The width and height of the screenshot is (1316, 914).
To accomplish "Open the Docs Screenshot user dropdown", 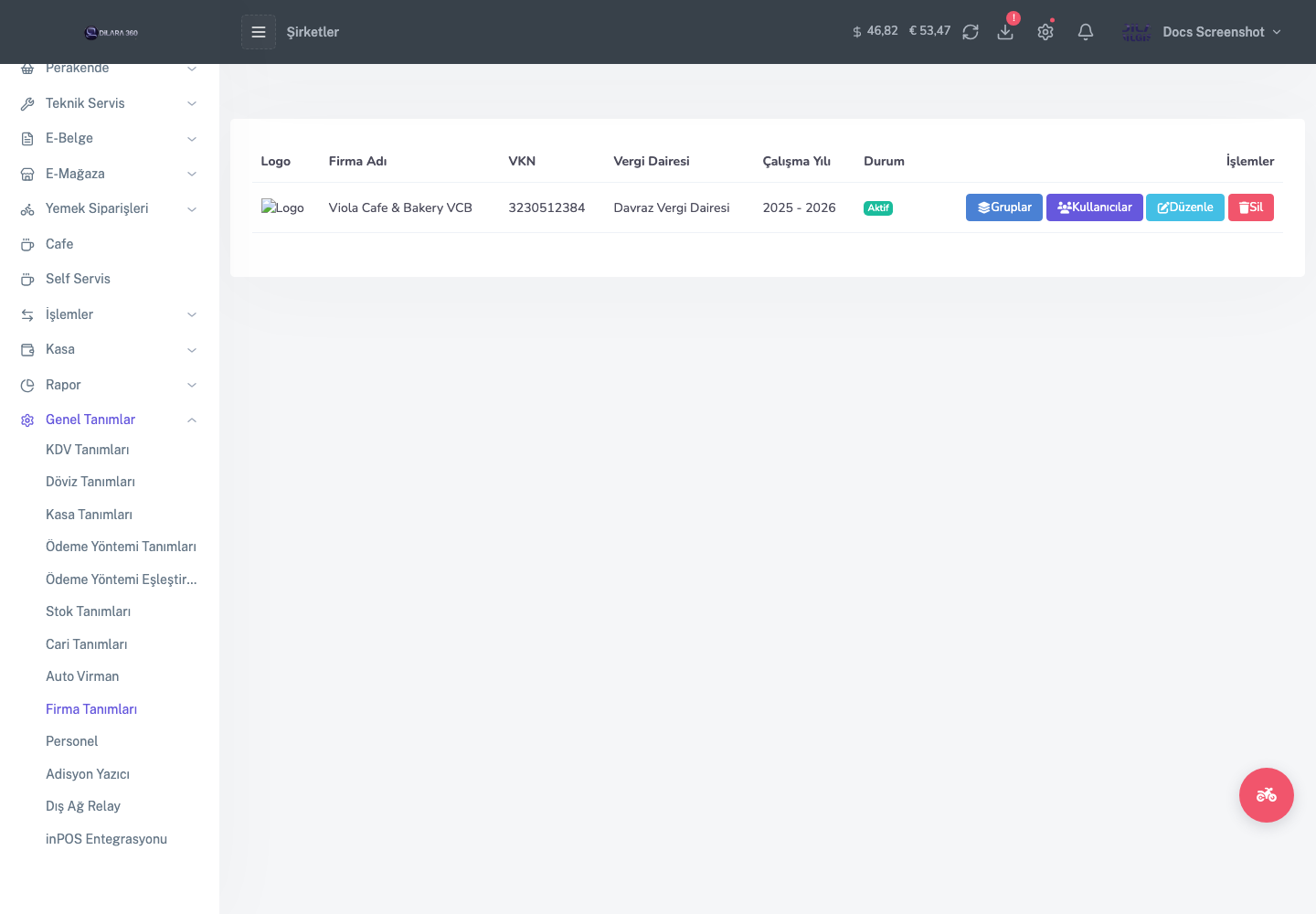I will (x=1202, y=32).
